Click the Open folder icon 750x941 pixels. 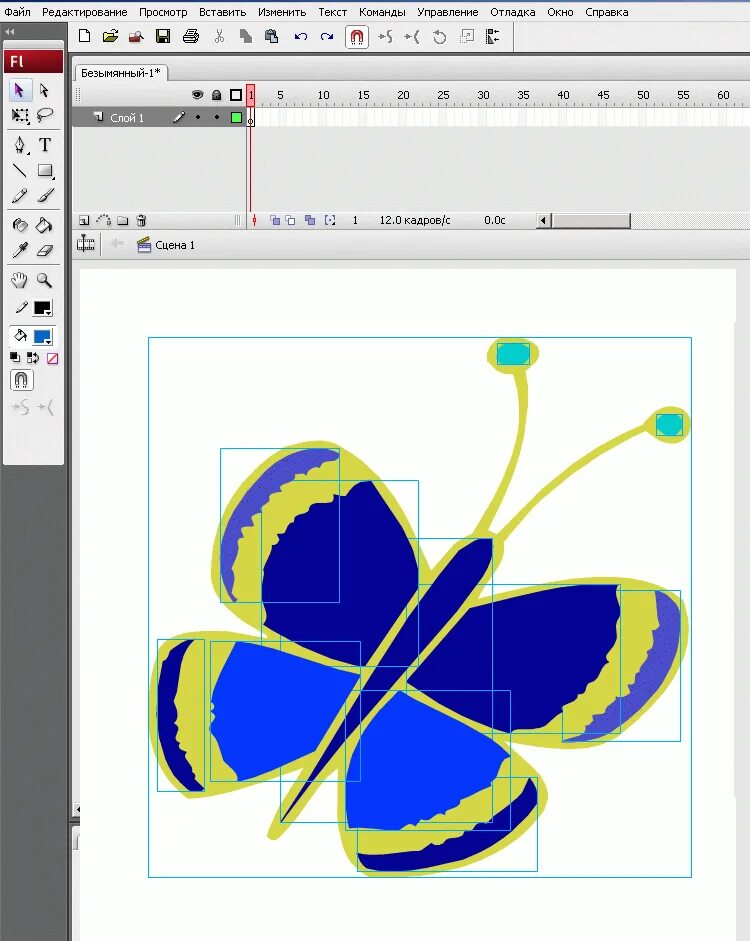[110, 37]
